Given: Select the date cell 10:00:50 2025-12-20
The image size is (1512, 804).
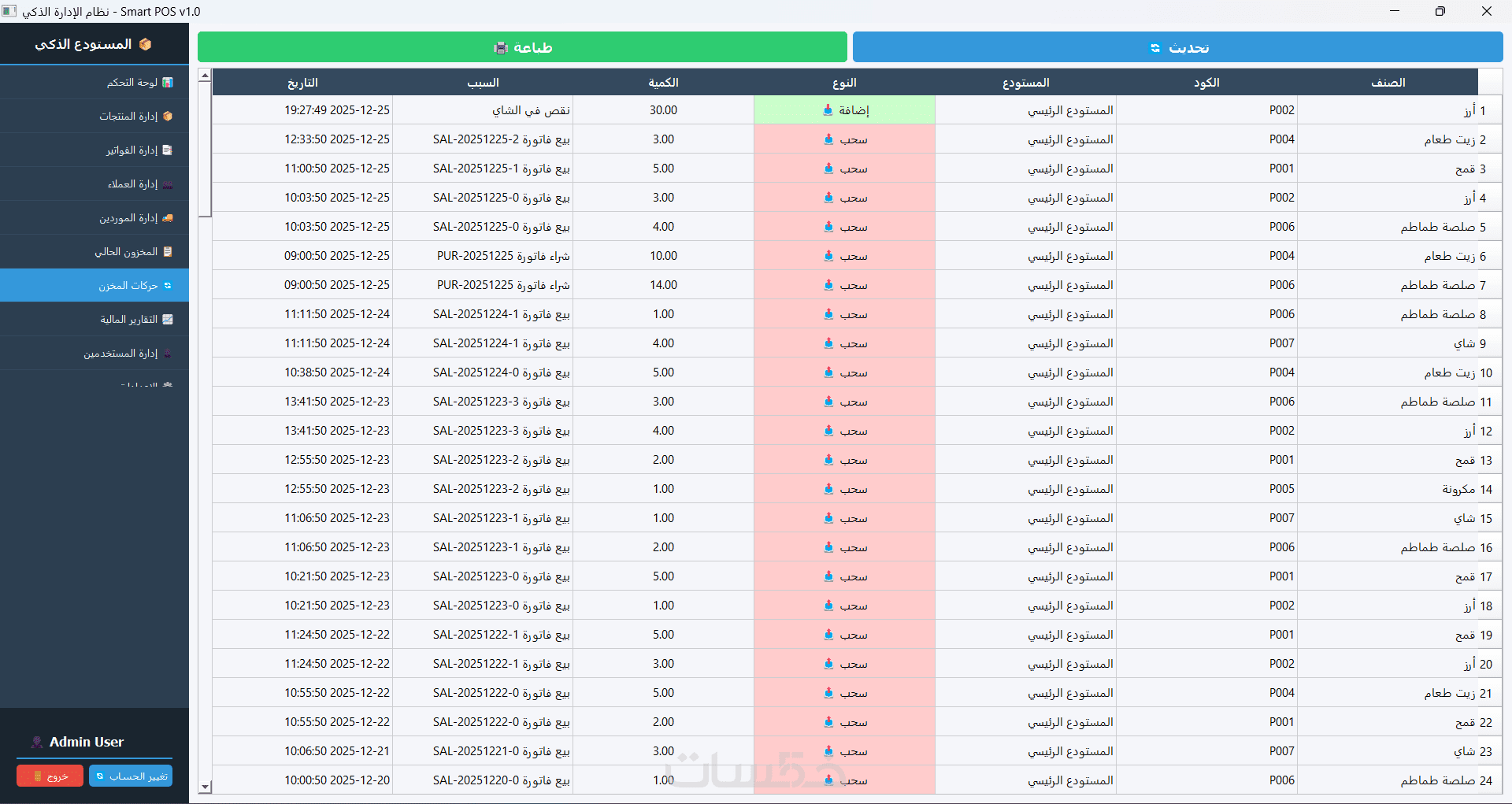Looking at the screenshot, I should pos(302,780).
